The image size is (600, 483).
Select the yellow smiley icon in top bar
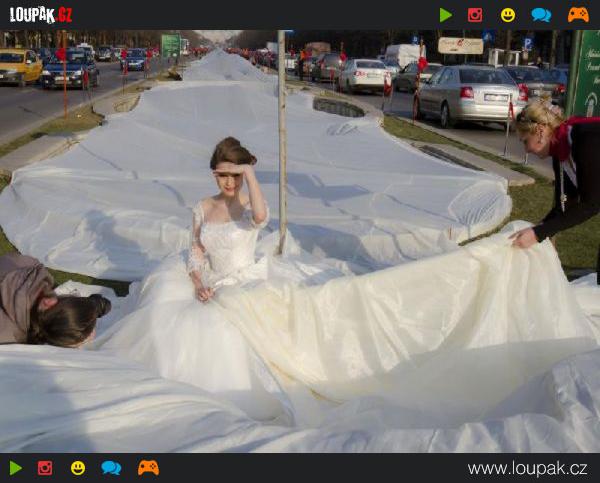pyautogui.click(x=508, y=15)
